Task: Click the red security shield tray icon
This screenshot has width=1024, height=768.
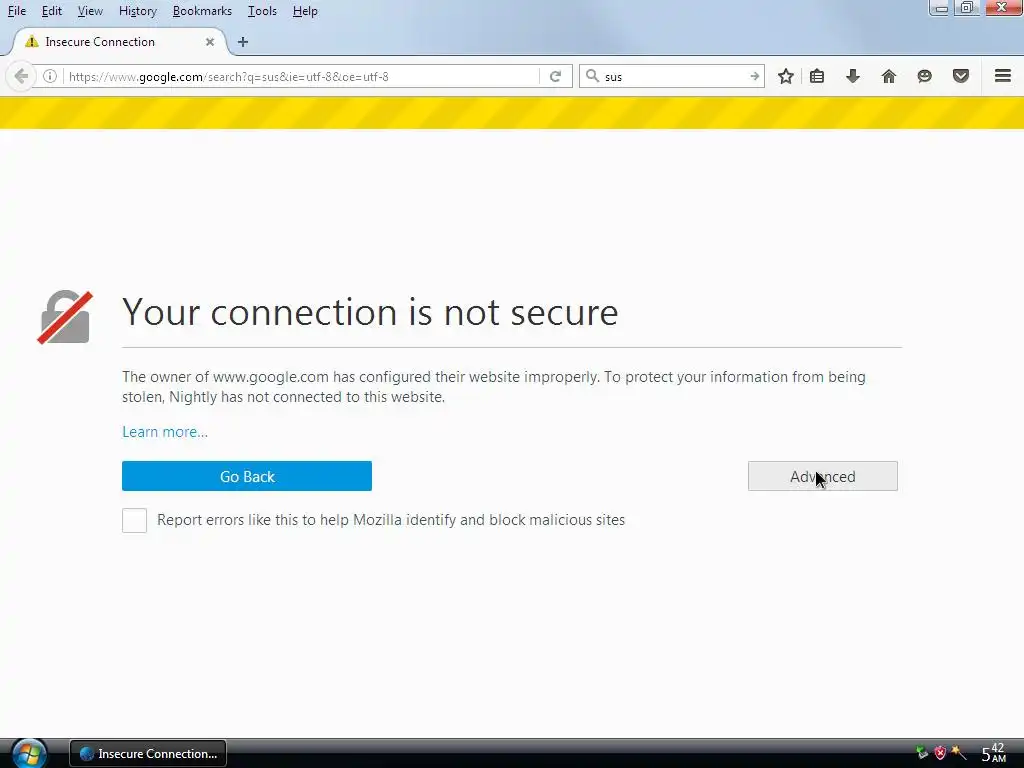Action: click(940, 753)
